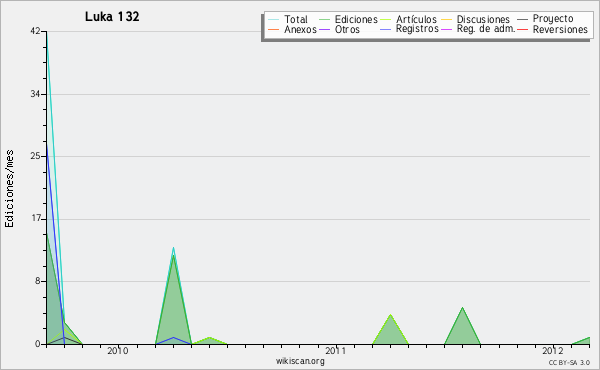Select the Proyecto legend entry
Viewport: 600px width, 370px height.
(553, 19)
